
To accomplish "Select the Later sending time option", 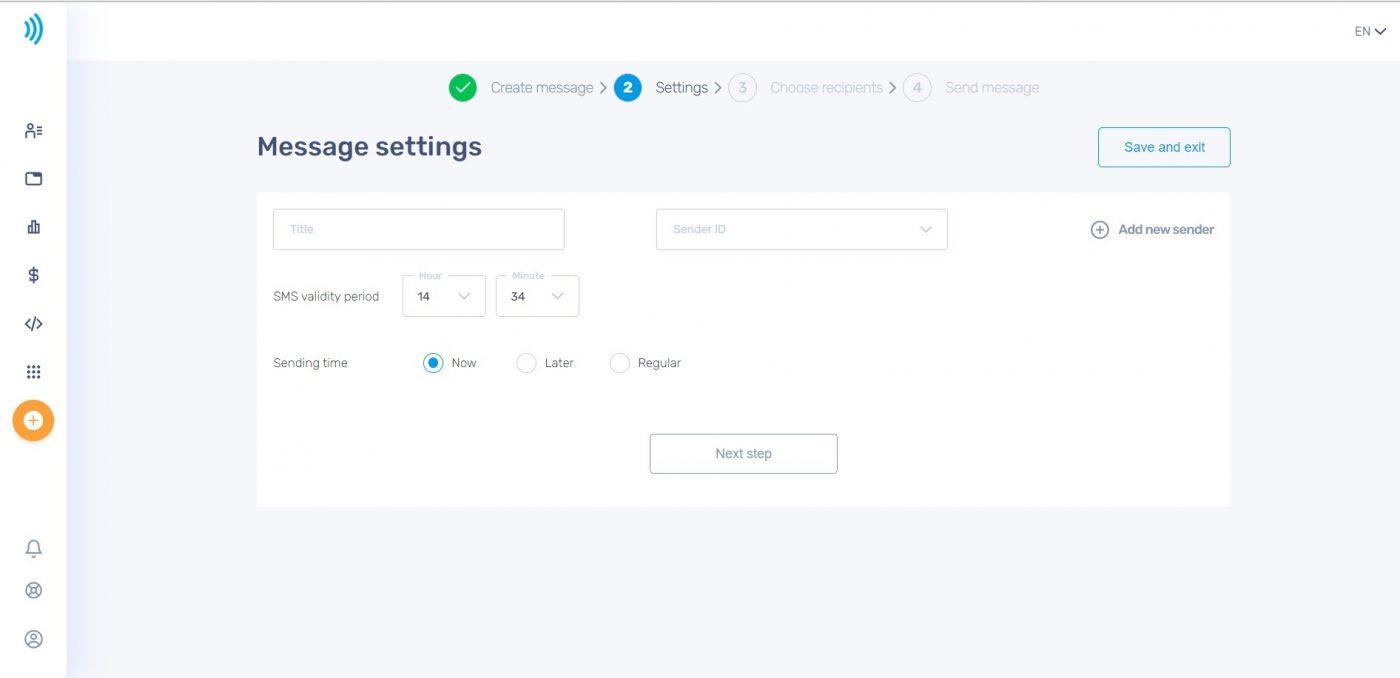I will [526, 363].
